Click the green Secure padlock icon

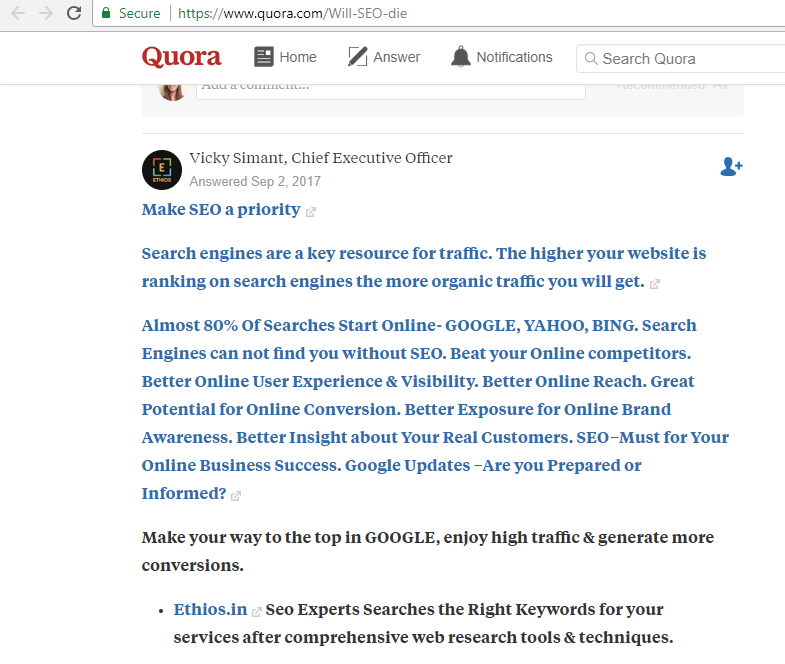click(107, 14)
